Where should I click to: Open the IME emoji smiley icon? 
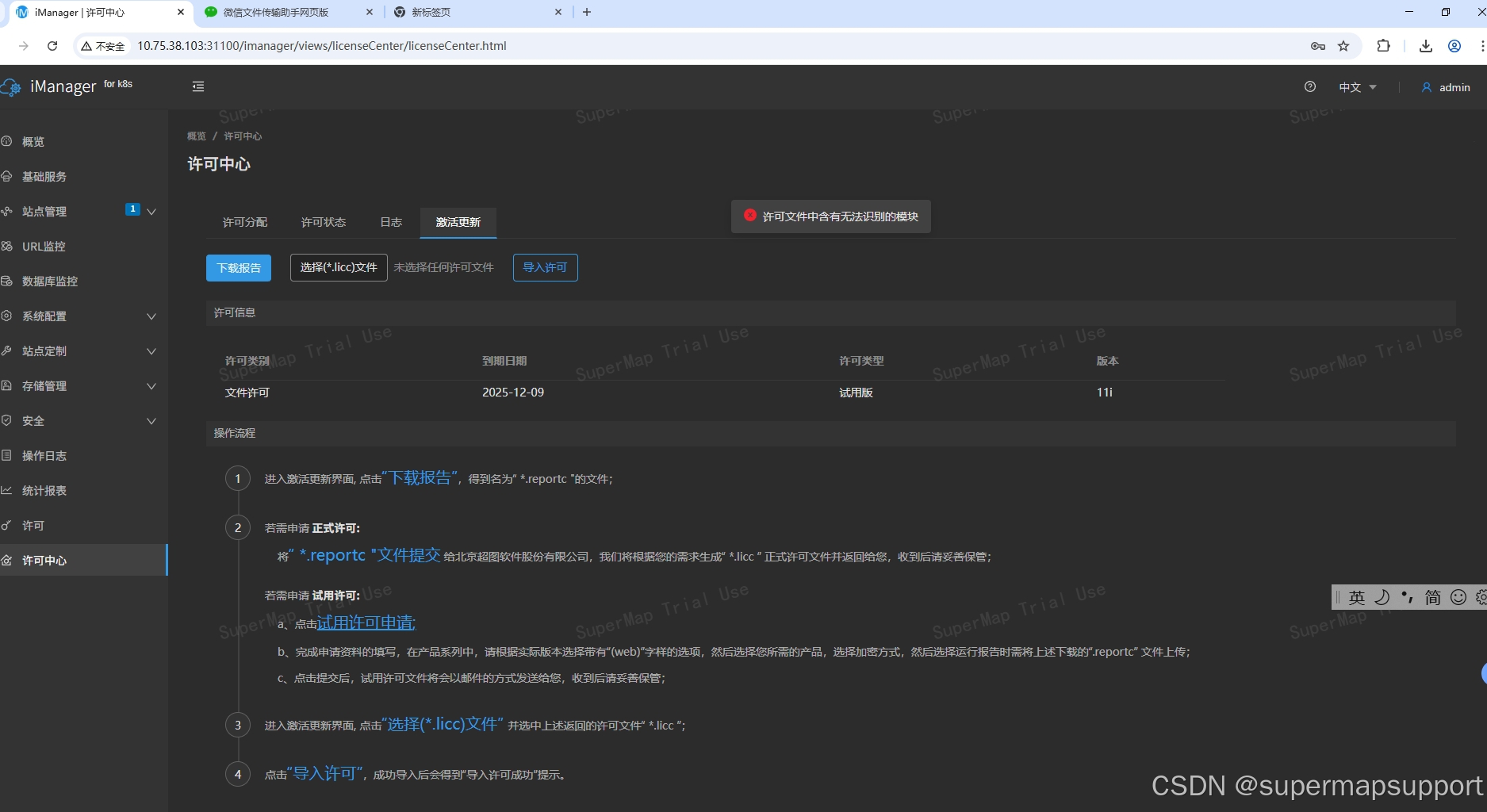(1458, 597)
